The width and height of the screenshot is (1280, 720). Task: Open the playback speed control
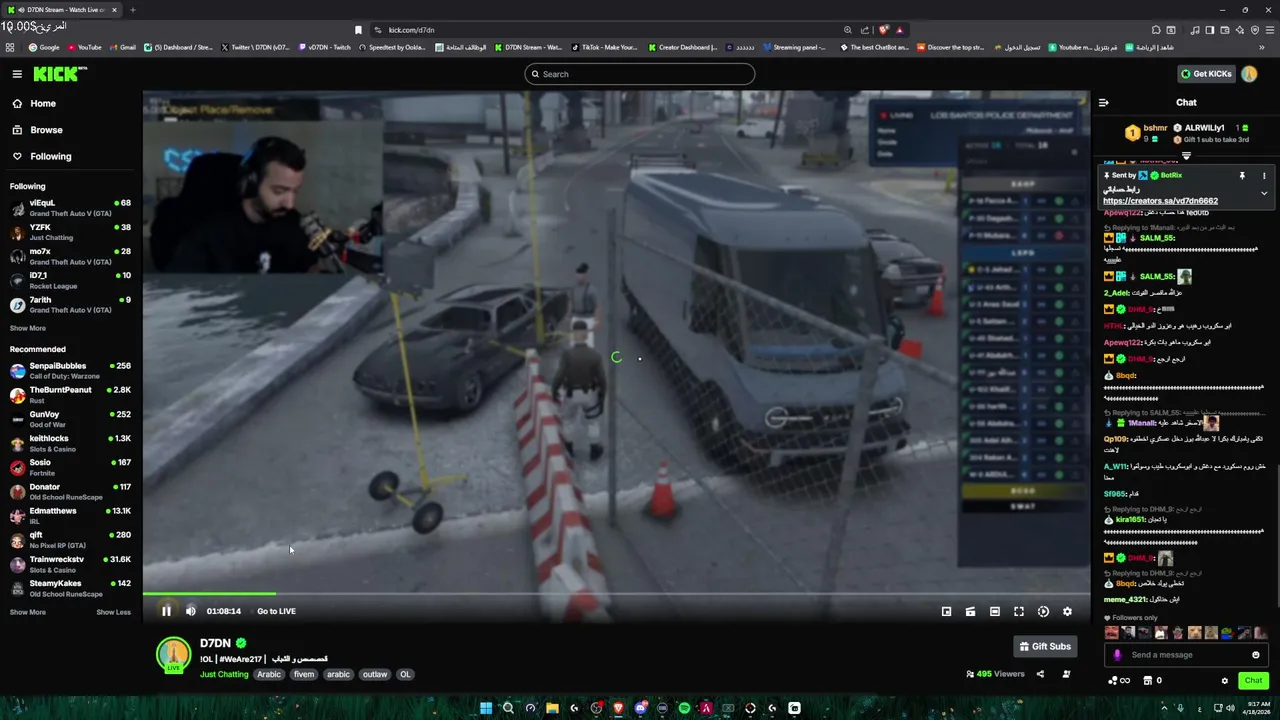pyautogui.click(x=1043, y=611)
